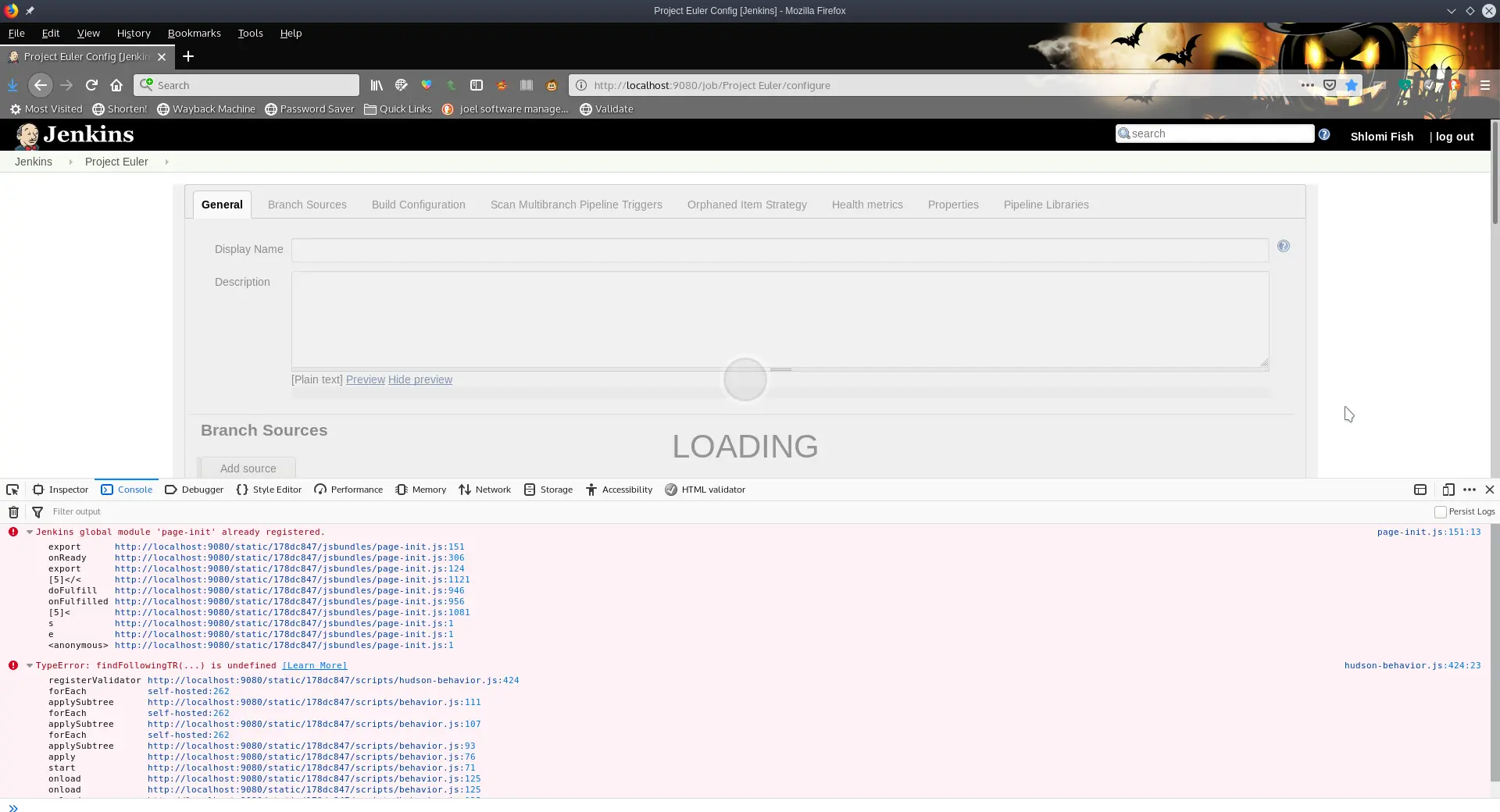The width and height of the screenshot is (1500, 812).
Task: Click the Display Name input field
Action: (780, 250)
